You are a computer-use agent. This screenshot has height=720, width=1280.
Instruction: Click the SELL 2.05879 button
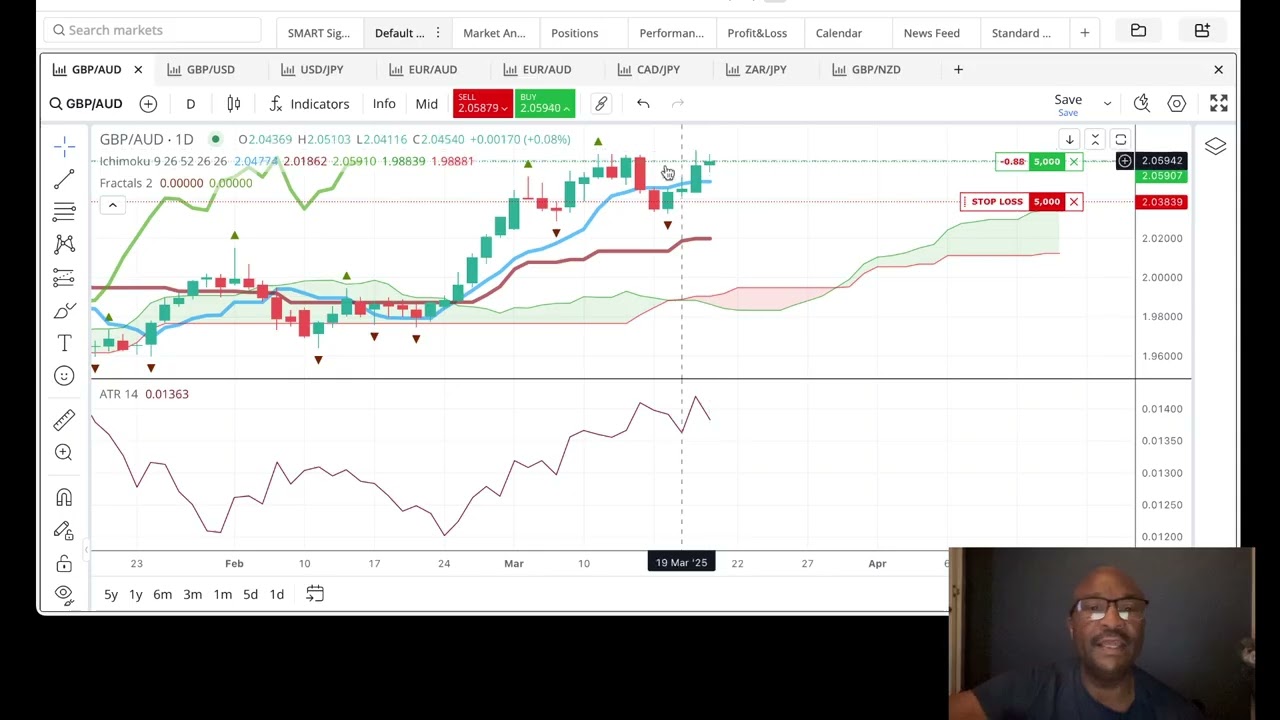pyautogui.click(x=483, y=104)
